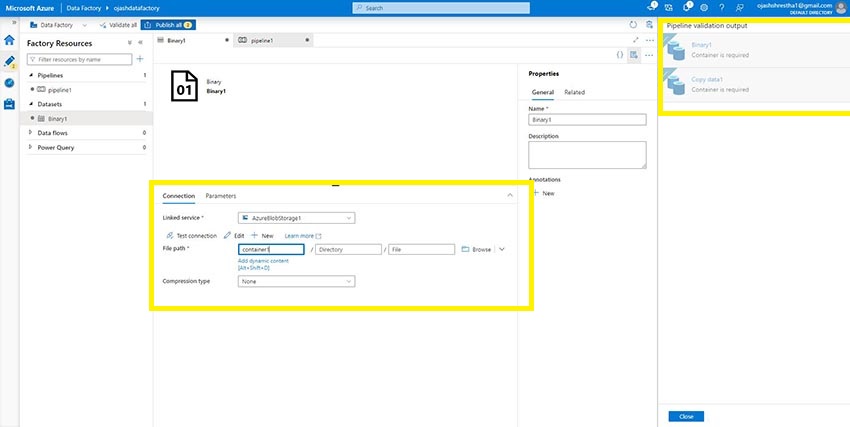Screen dimensions: 850x427
Task: Select the Related properties tab
Action: [x=575, y=92]
